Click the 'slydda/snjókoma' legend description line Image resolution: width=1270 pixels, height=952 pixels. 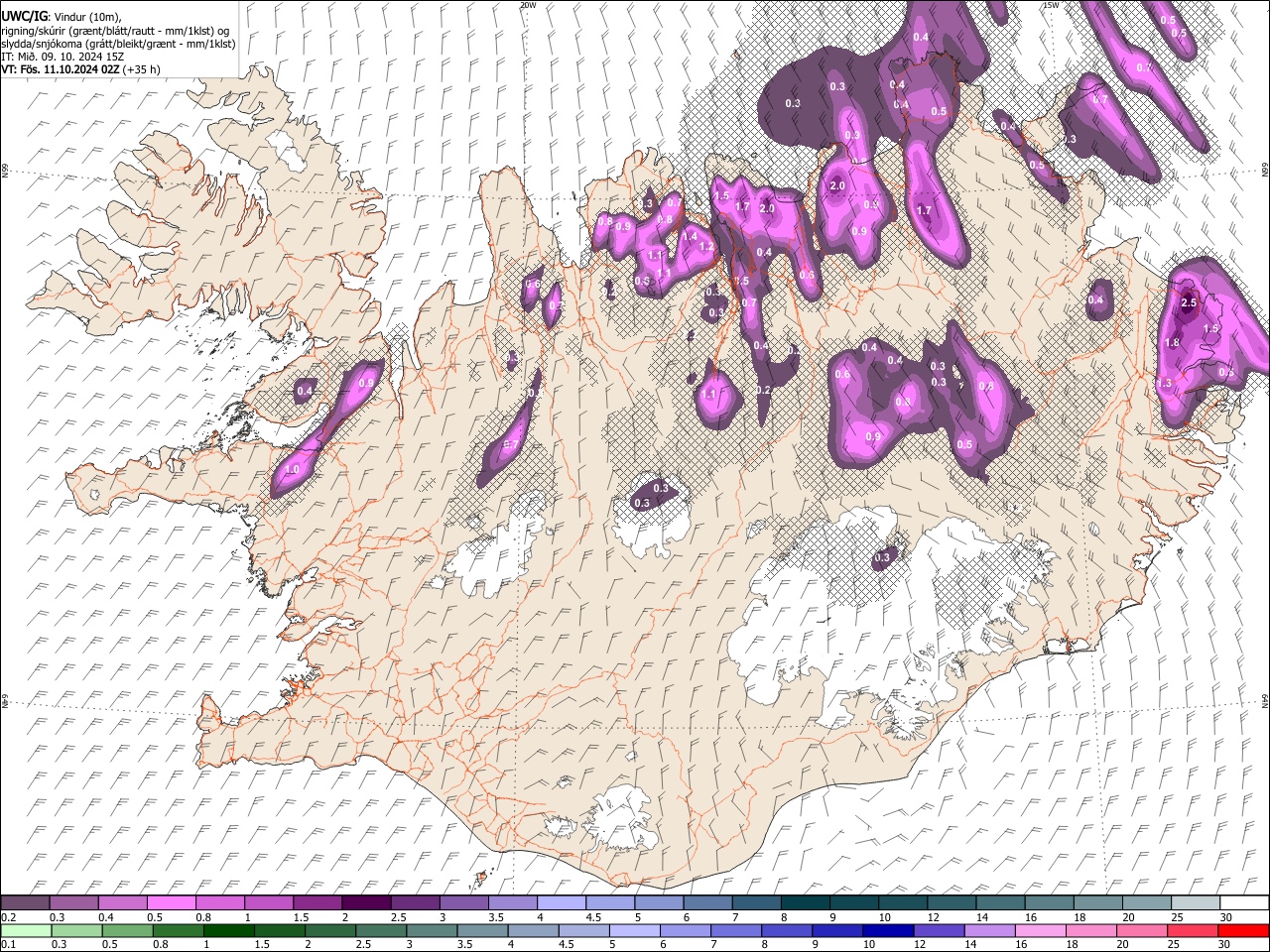(118, 44)
